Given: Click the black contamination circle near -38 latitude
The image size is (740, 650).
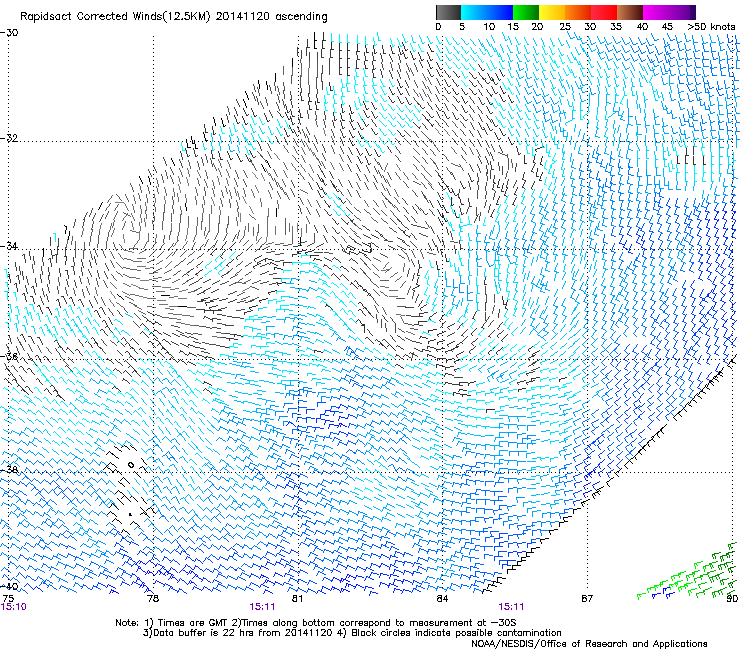Looking at the screenshot, I should (131, 465).
